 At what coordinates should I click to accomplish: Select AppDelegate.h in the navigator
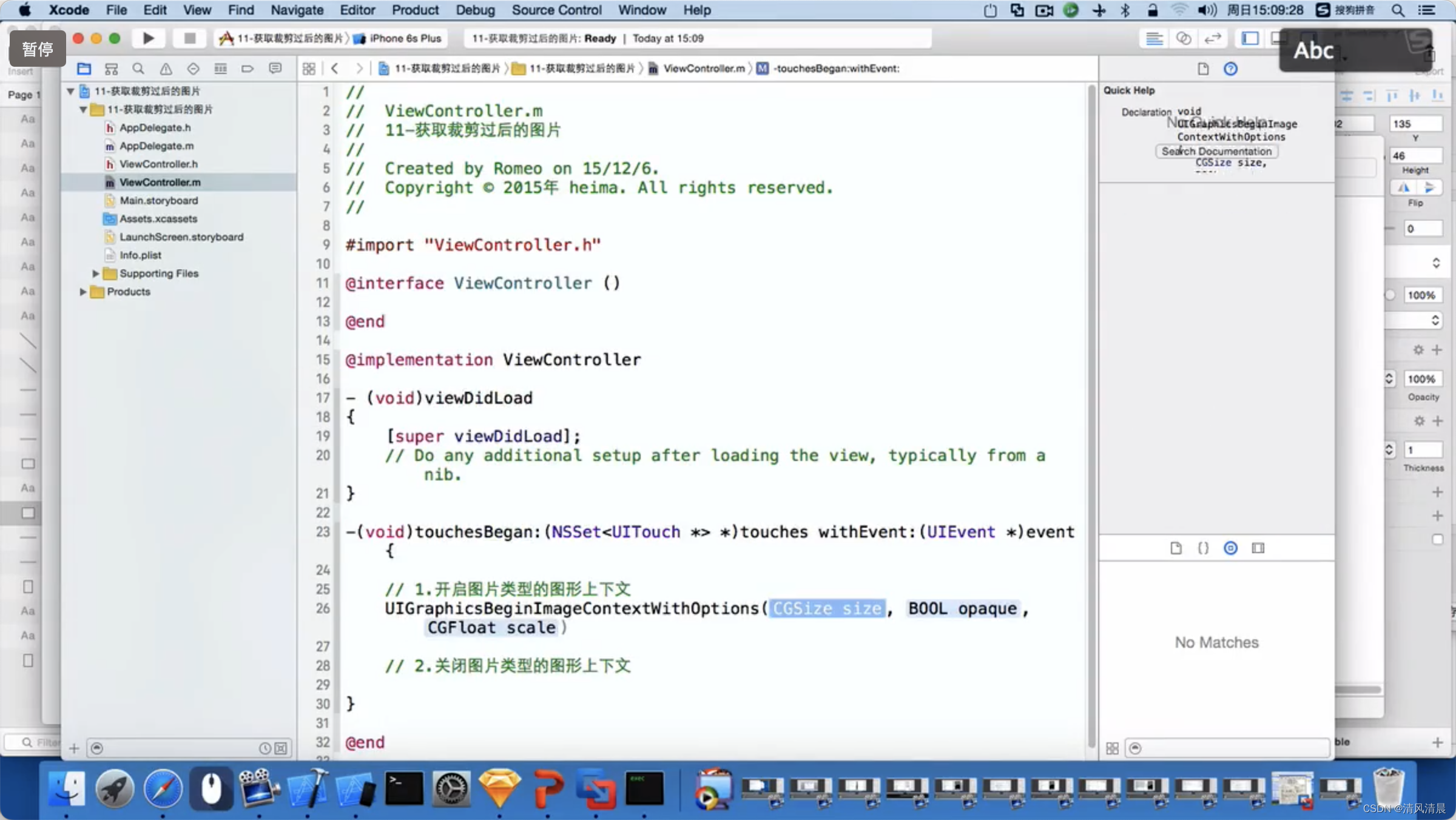point(155,127)
